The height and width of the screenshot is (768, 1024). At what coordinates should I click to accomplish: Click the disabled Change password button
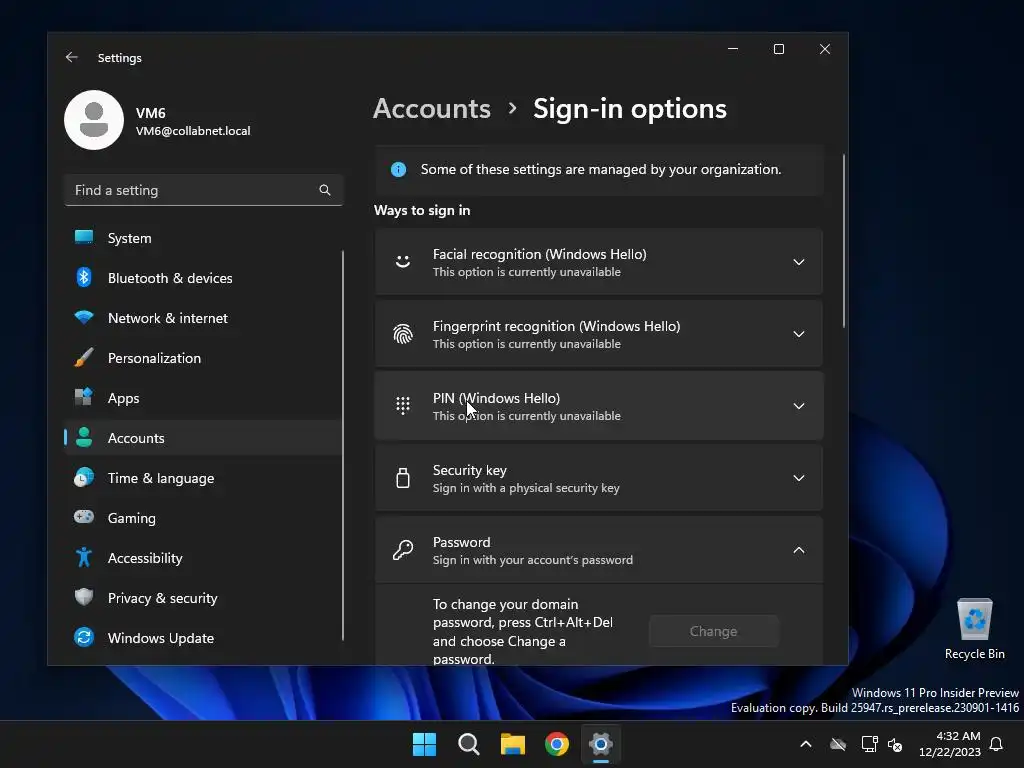pos(713,631)
